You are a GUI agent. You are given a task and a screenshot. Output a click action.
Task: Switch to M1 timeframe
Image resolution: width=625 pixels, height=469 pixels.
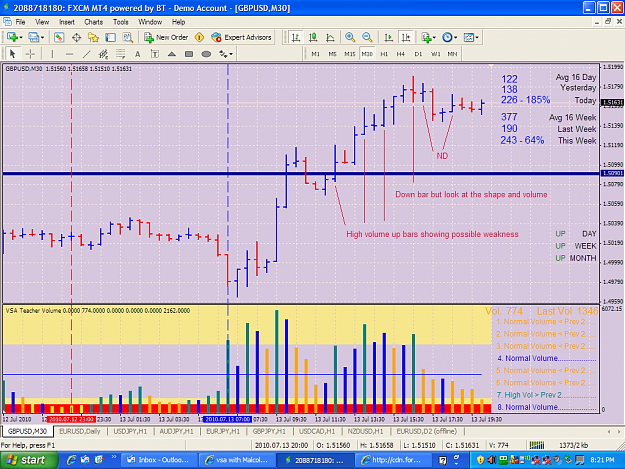coord(315,54)
